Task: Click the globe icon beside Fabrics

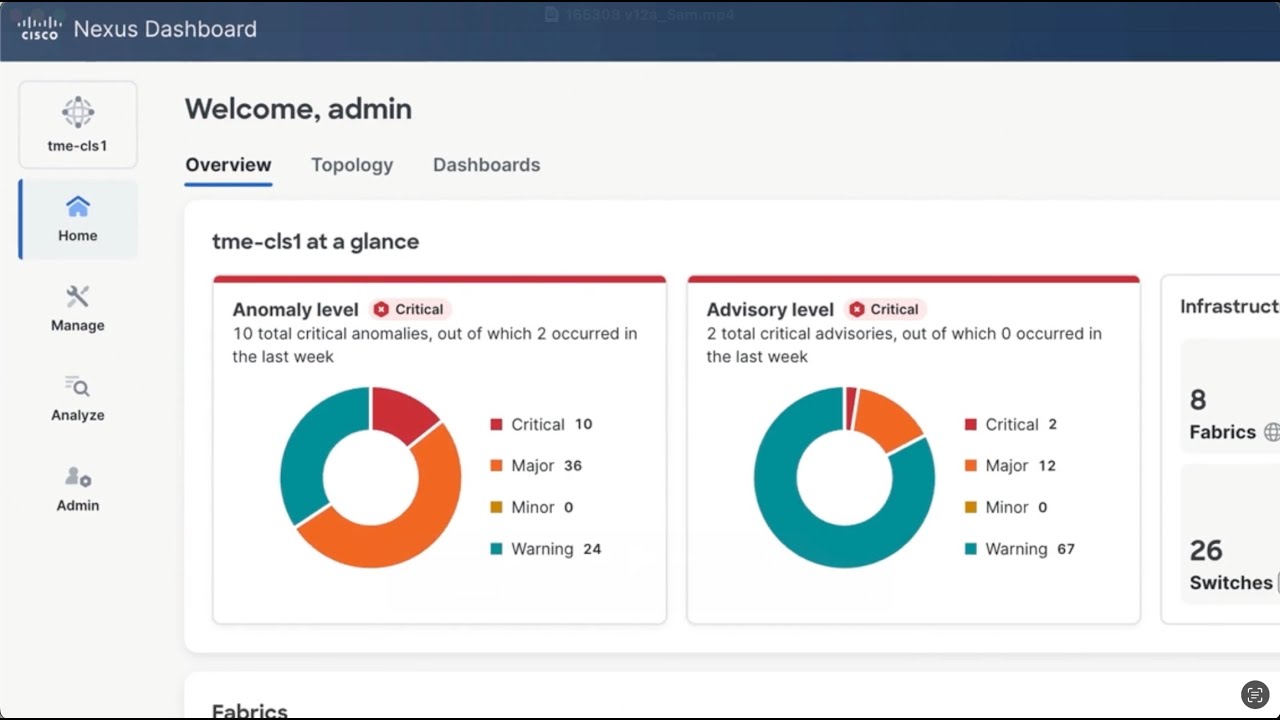Action: click(x=1271, y=432)
